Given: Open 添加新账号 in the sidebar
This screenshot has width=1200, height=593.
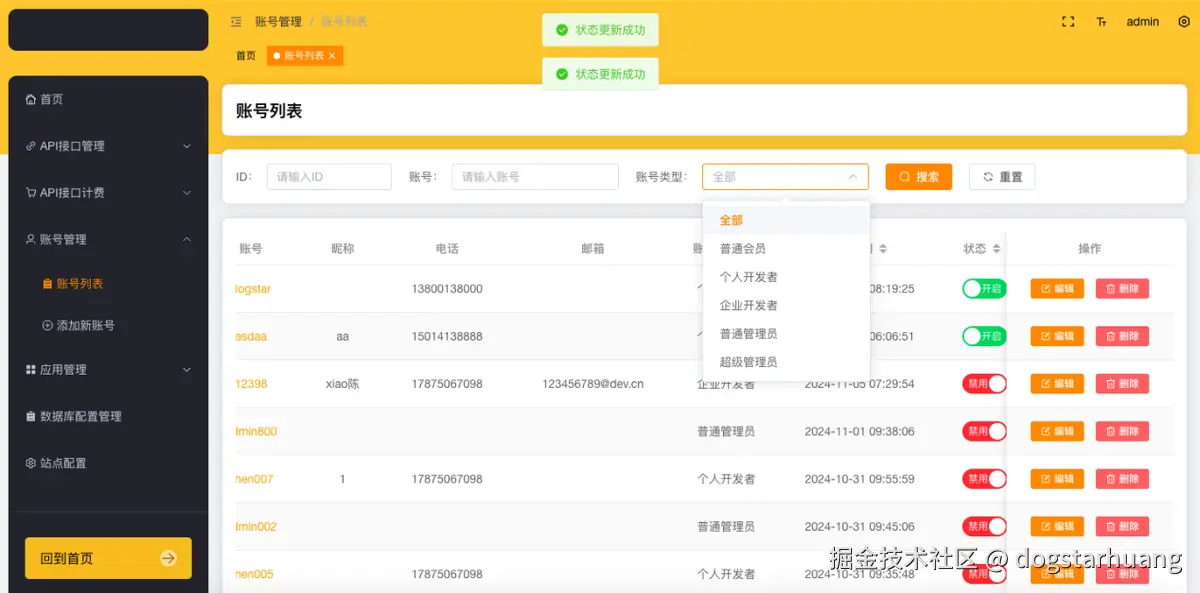Looking at the screenshot, I should (x=108, y=325).
